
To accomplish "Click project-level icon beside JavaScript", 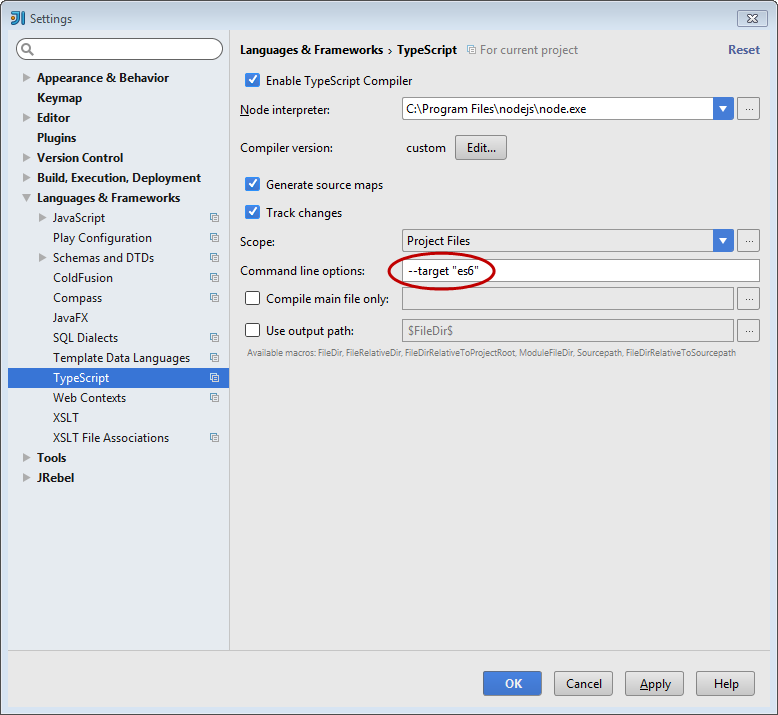I will click(214, 218).
